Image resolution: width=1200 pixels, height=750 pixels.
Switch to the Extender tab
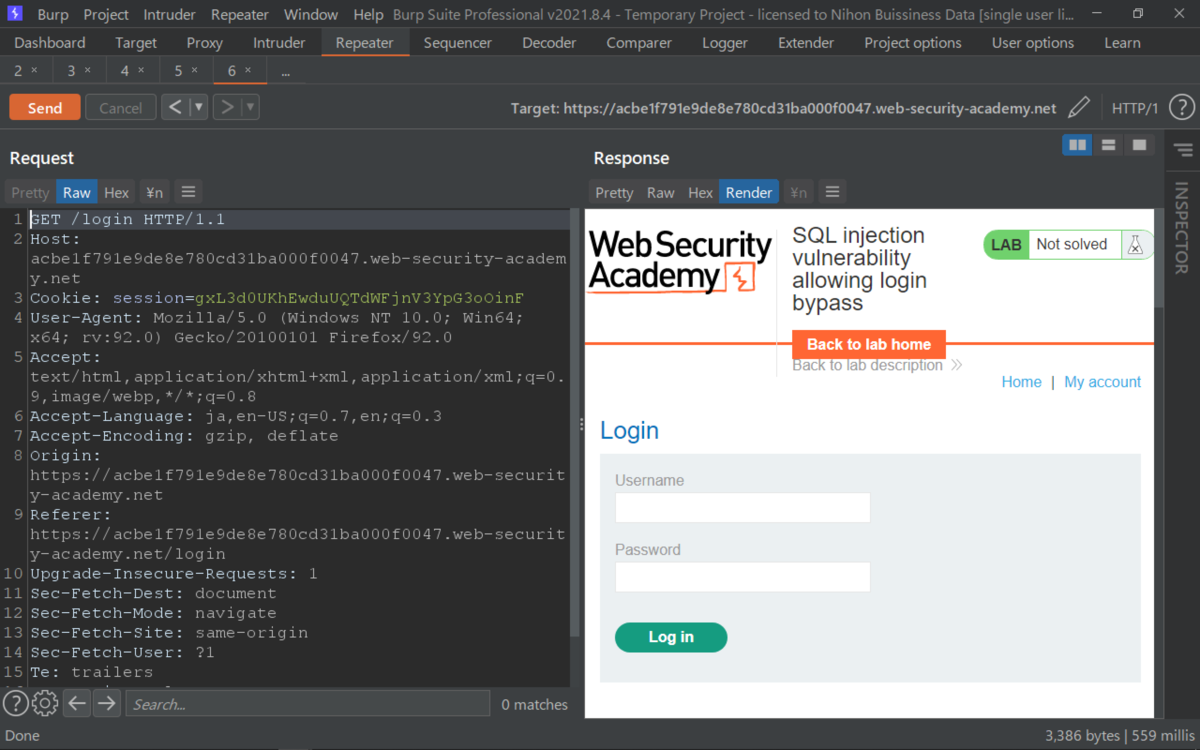(806, 43)
